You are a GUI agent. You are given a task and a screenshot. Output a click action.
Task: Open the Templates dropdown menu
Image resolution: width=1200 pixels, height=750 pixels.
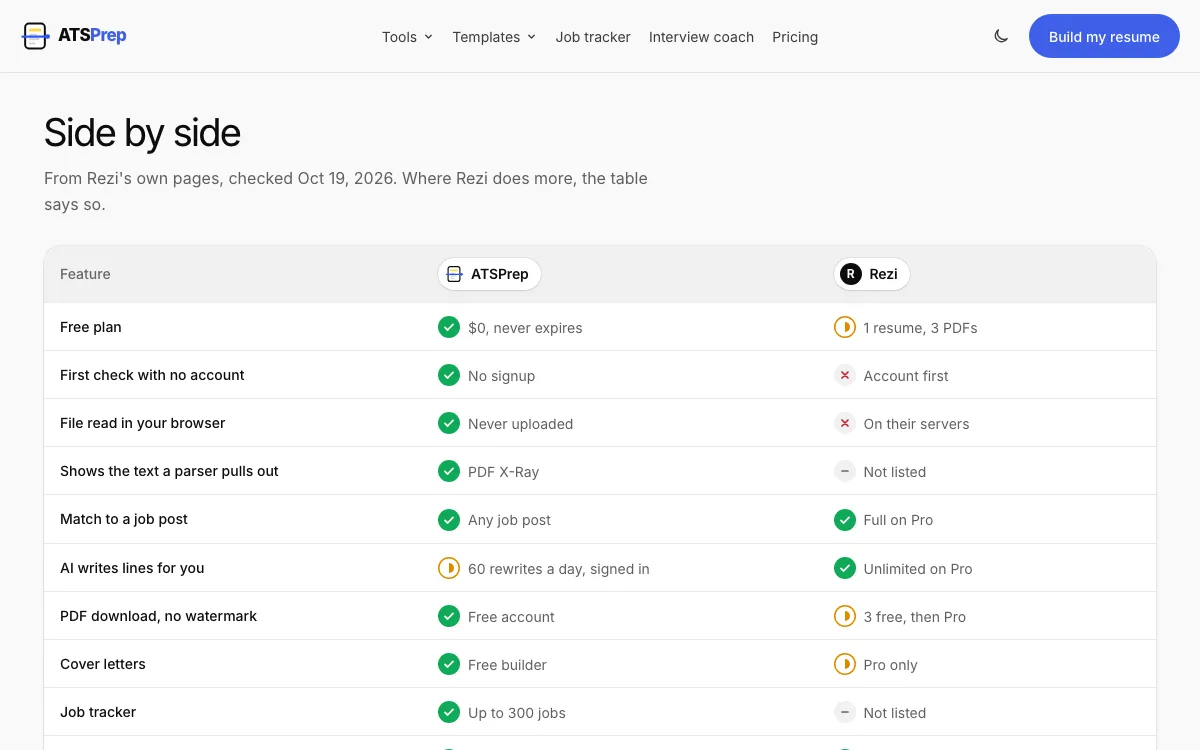[x=494, y=37]
